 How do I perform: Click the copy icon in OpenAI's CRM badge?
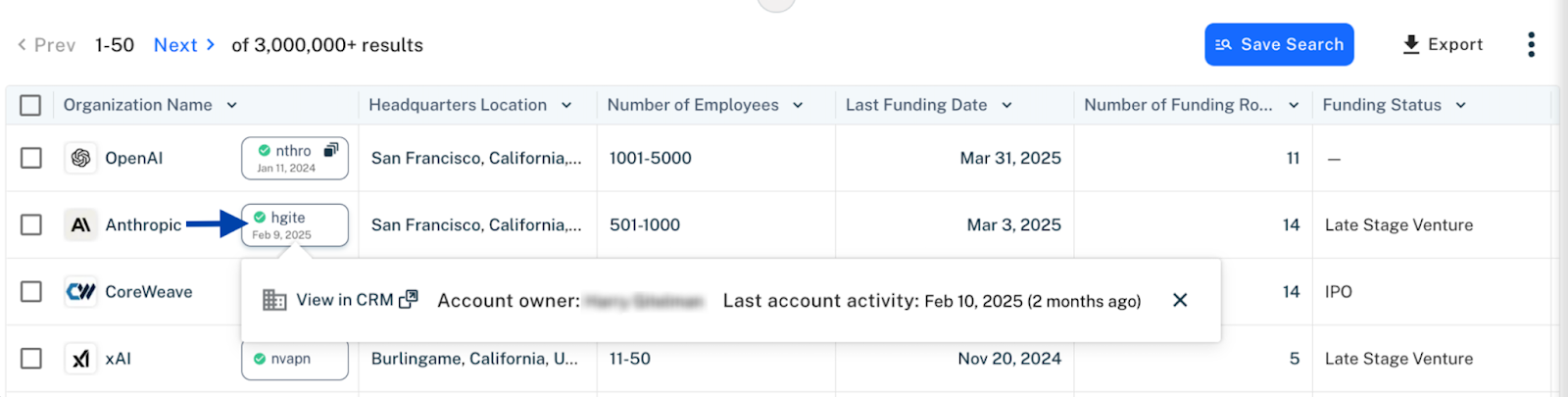(331, 150)
